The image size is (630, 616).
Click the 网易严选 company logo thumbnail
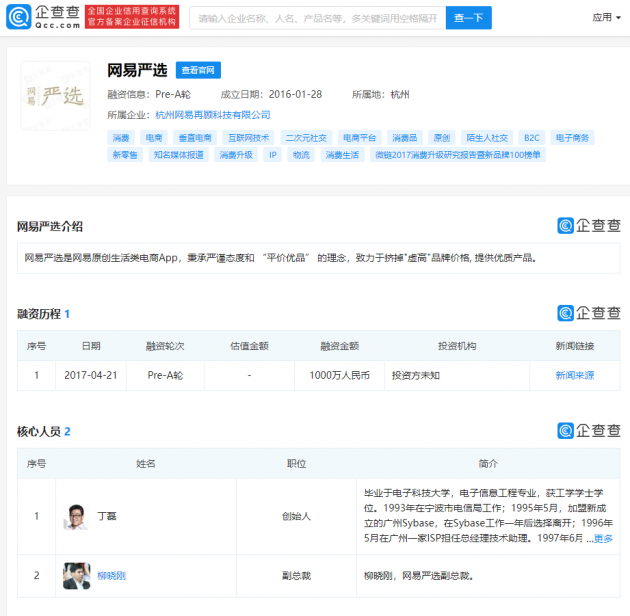[55, 96]
